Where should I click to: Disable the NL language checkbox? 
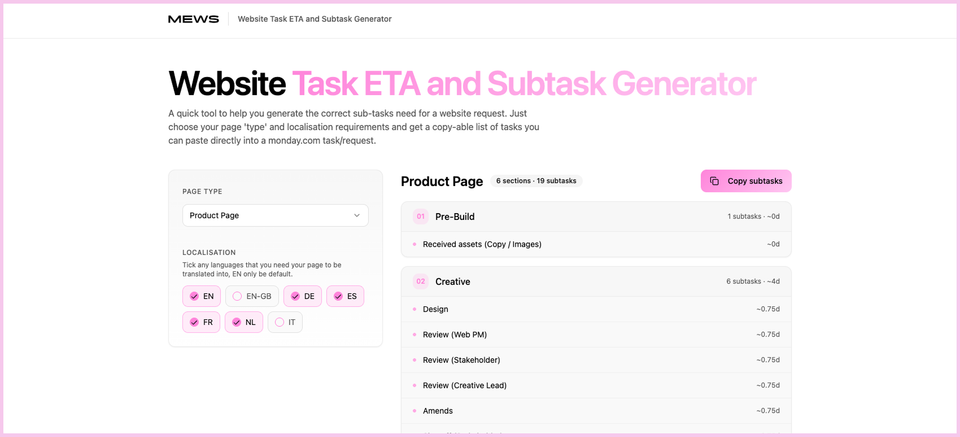coord(244,322)
